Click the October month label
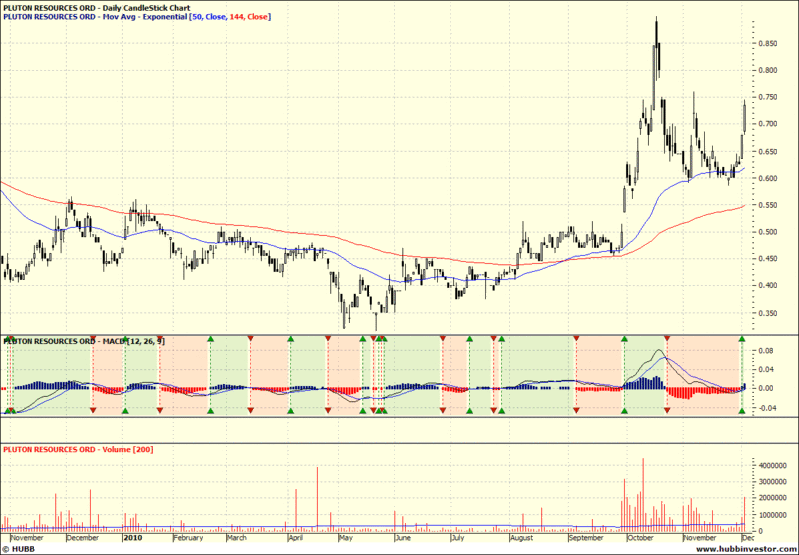Image resolution: width=799 pixels, height=555 pixels. tap(641, 538)
